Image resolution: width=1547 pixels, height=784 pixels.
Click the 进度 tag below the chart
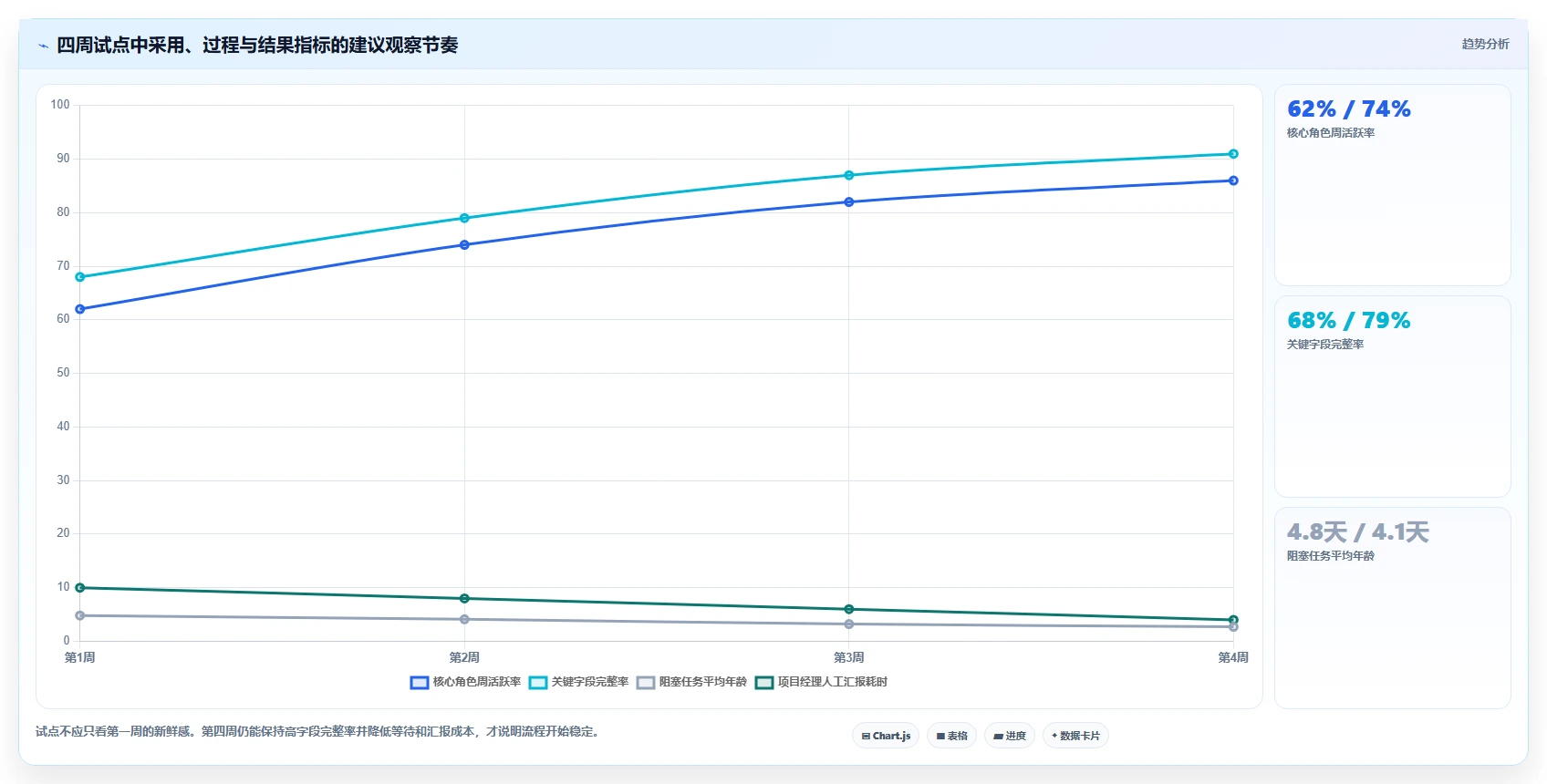tap(1010, 736)
